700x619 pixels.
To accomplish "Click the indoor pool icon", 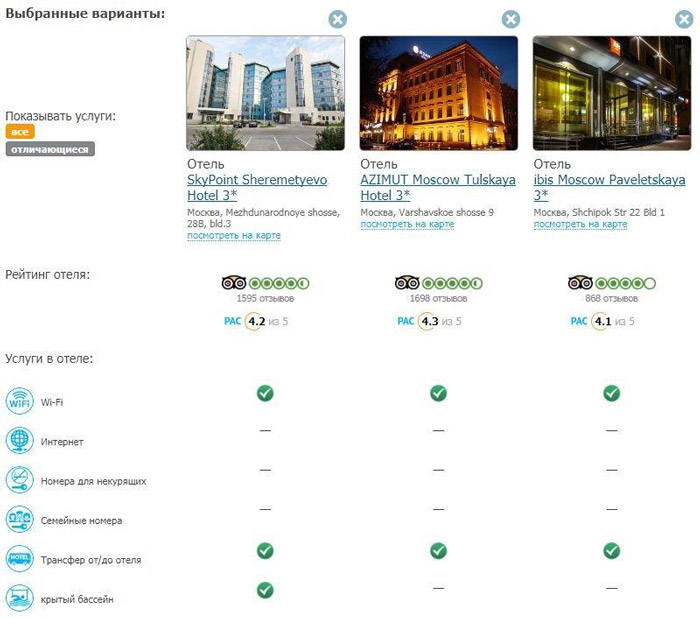I will (20, 598).
